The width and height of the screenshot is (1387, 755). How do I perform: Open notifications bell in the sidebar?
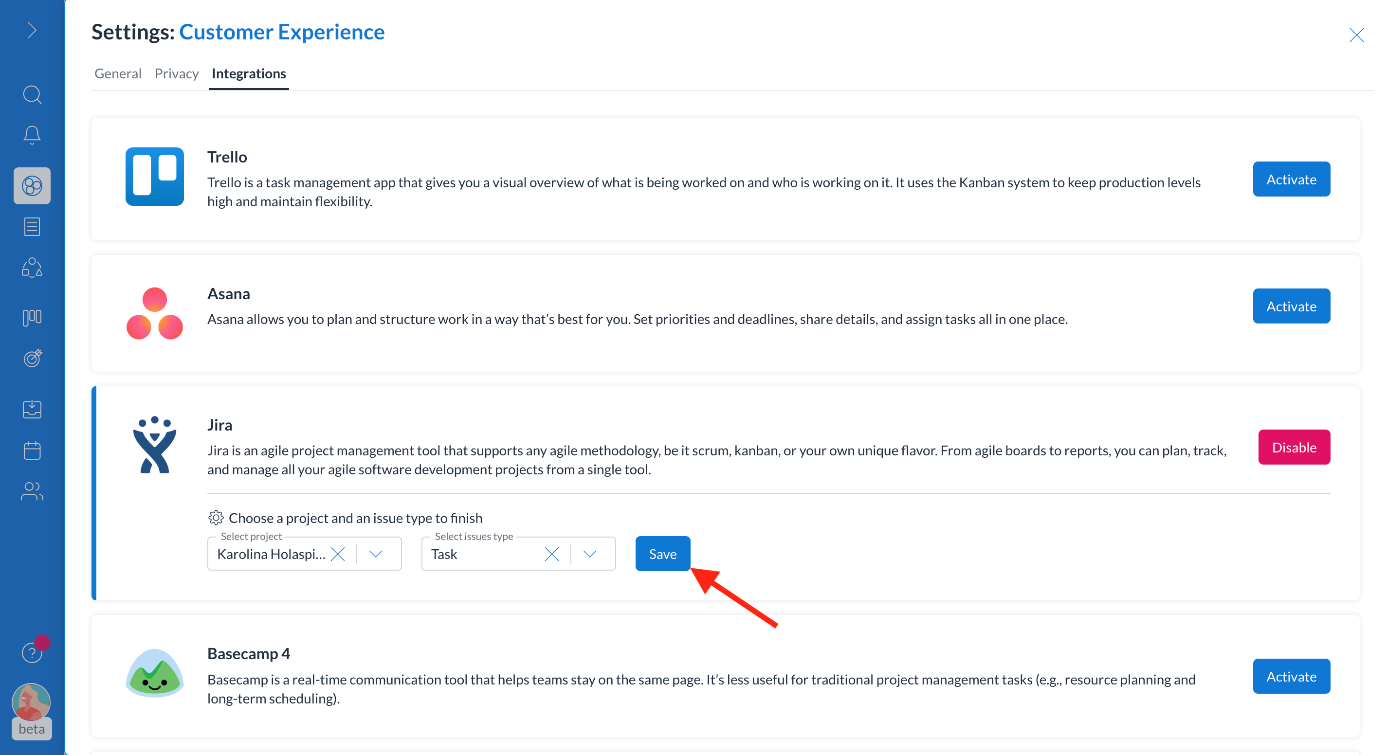click(x=32, y=135)
